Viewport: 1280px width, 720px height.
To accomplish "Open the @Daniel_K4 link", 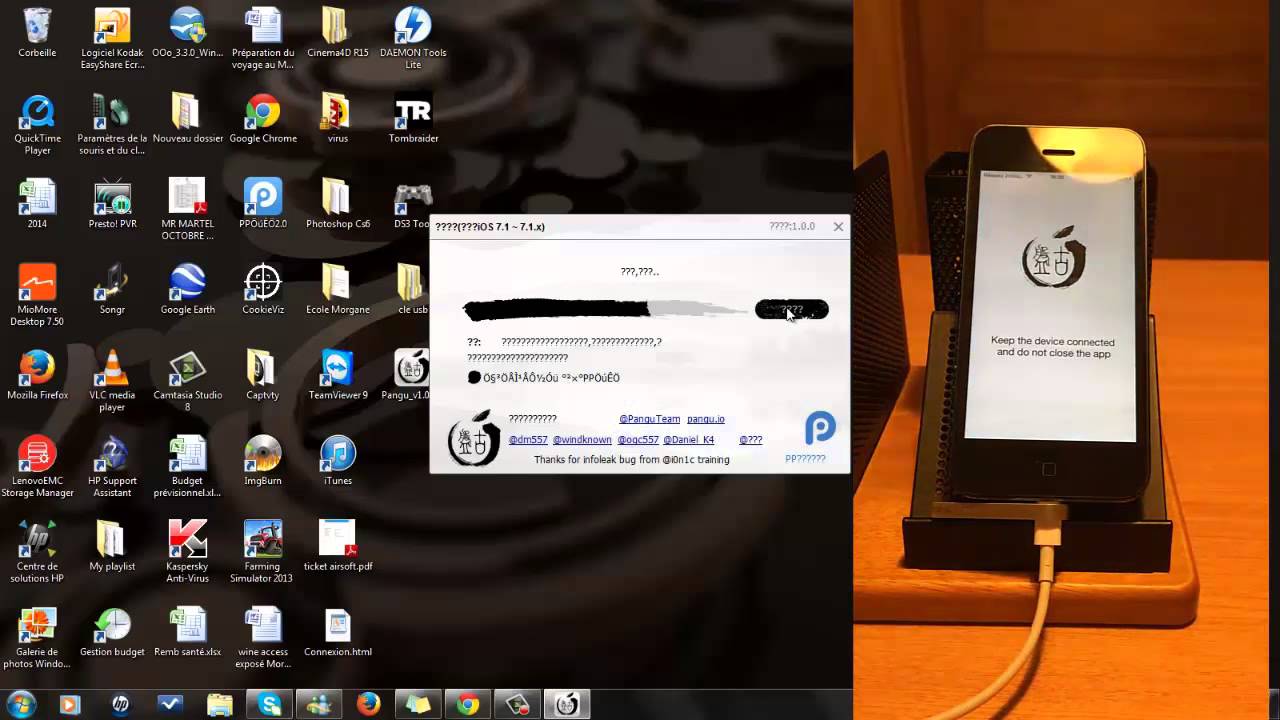I will [688, 440].
